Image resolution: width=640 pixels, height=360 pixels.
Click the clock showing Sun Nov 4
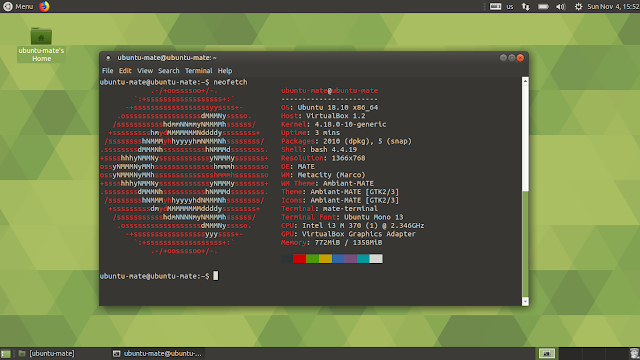pos(613,7)
